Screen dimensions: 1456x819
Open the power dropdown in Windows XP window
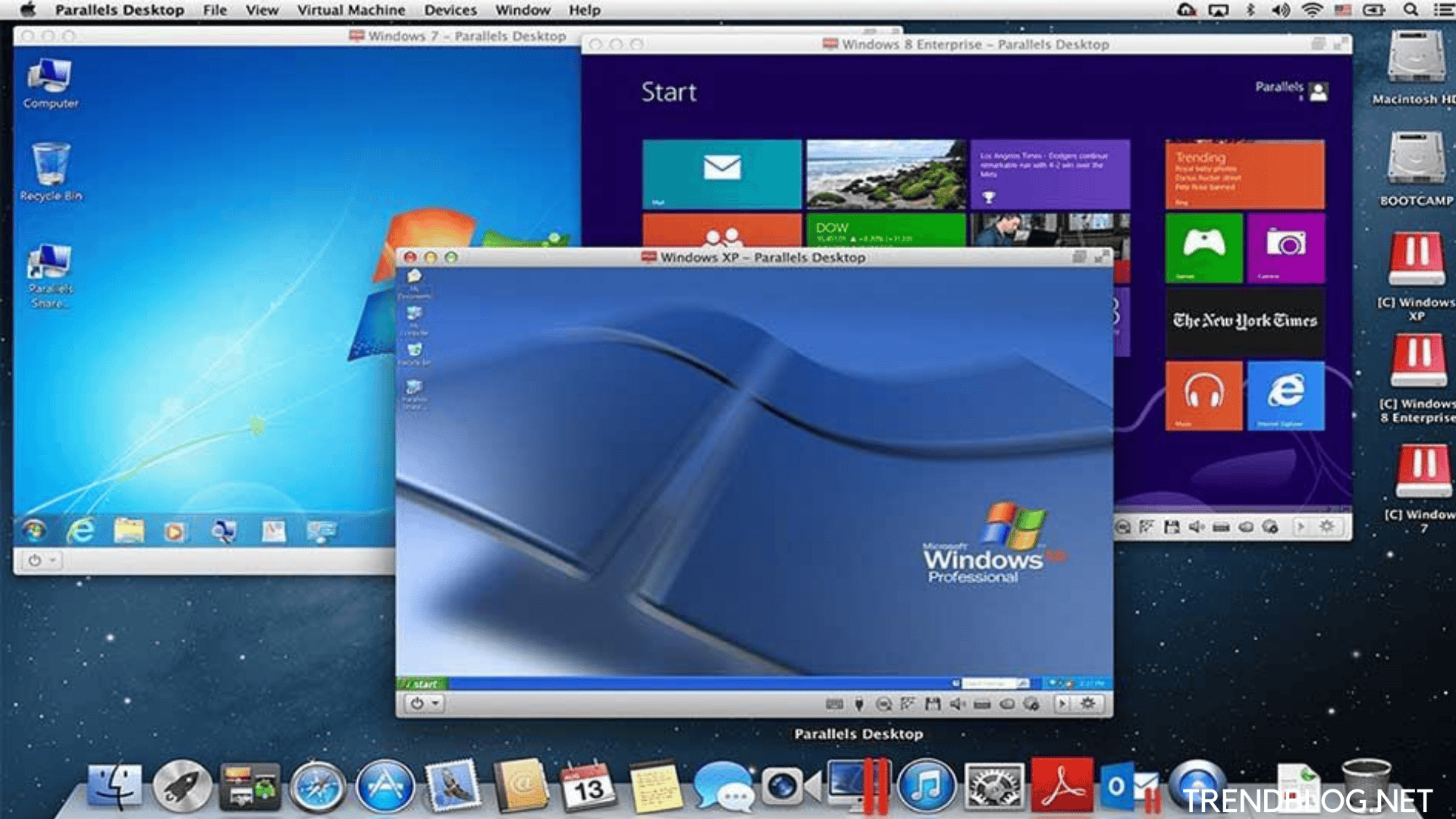[x=425, y=704]
